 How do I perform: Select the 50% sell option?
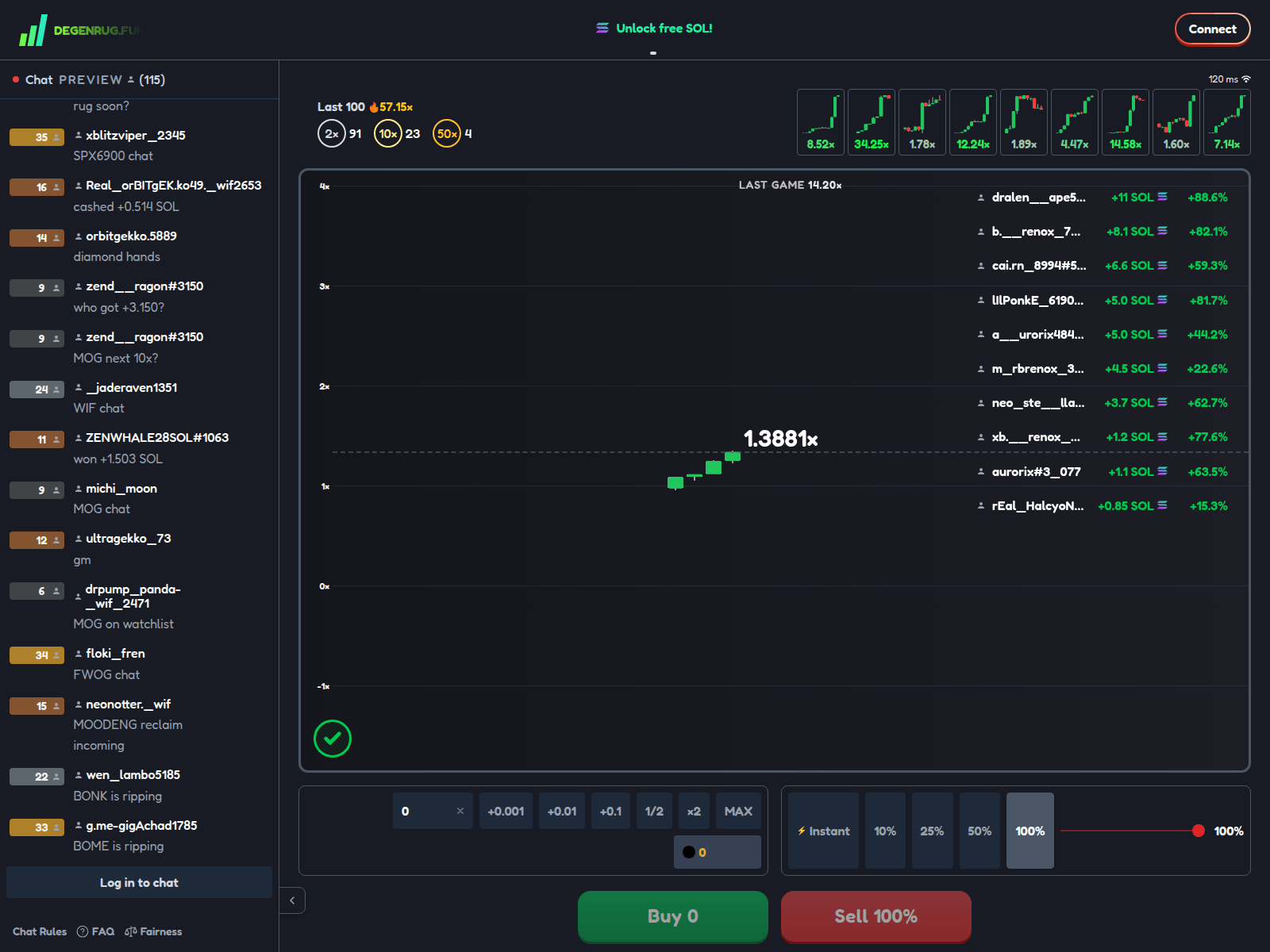point(979,831)
